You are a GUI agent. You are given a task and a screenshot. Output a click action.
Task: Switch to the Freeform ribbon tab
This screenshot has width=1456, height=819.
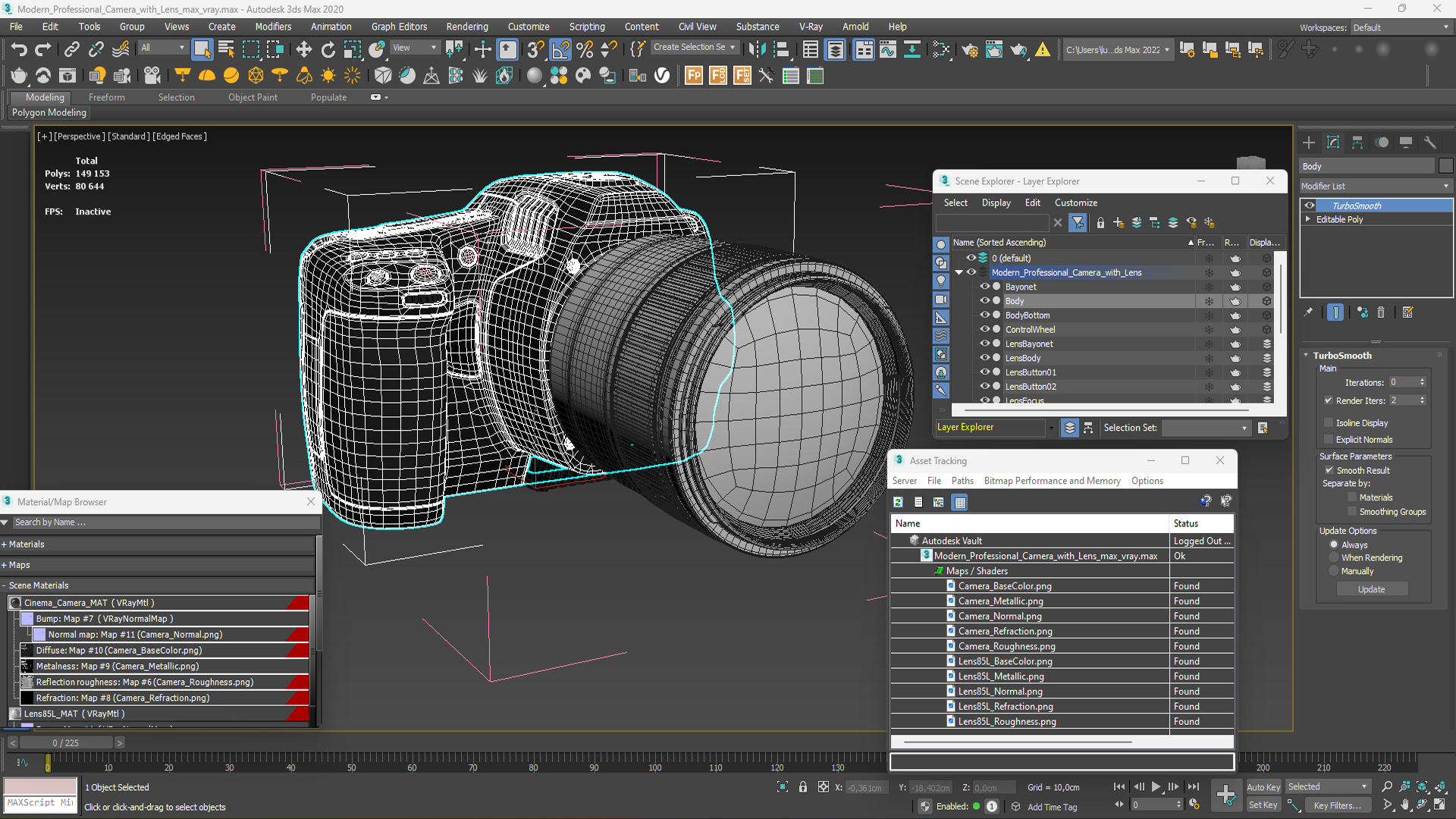click(106, 97)
